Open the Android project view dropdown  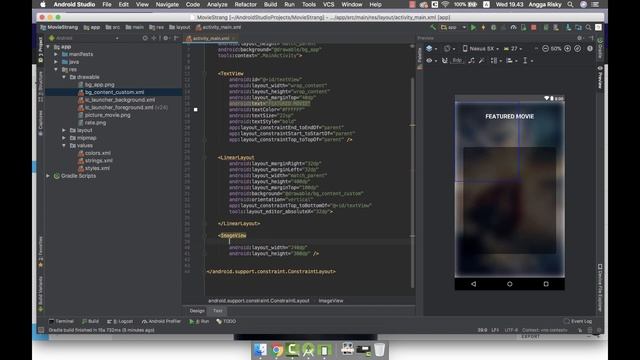pyautogui.click(x=84, y=38)
